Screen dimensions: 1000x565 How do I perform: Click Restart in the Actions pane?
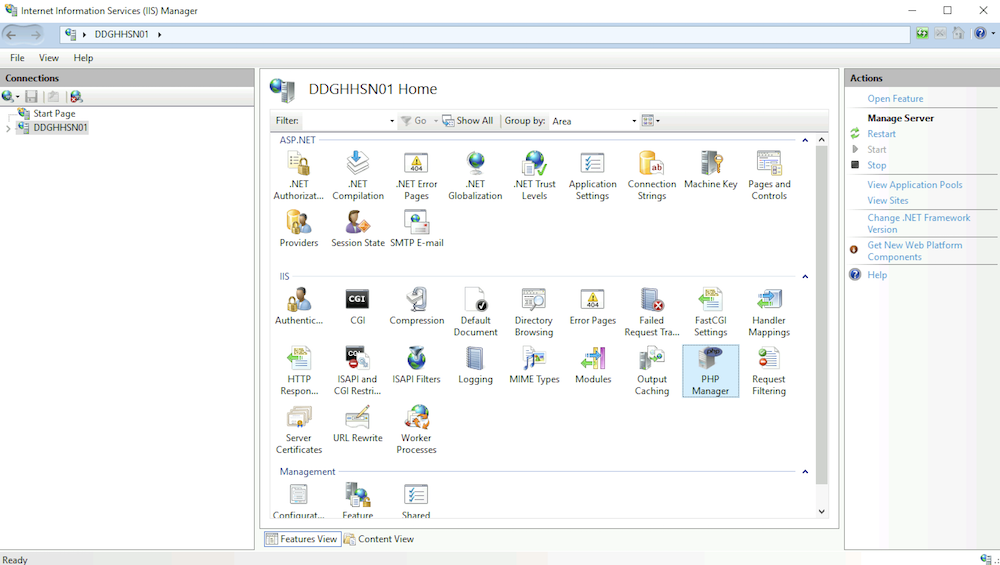tap(881, 134)
